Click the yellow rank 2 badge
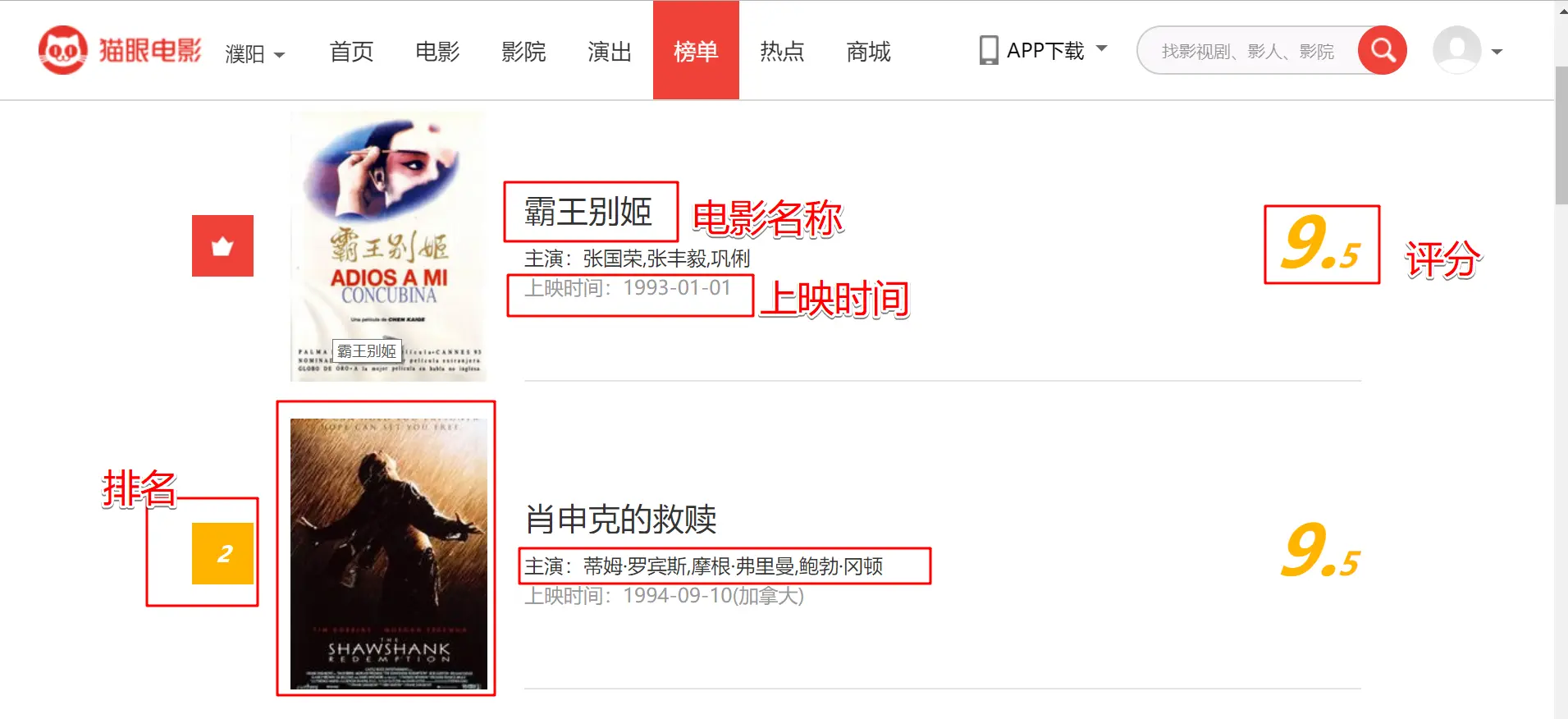Image resolution: width=1568 pixels, height=719 pixels. [222, 553]
